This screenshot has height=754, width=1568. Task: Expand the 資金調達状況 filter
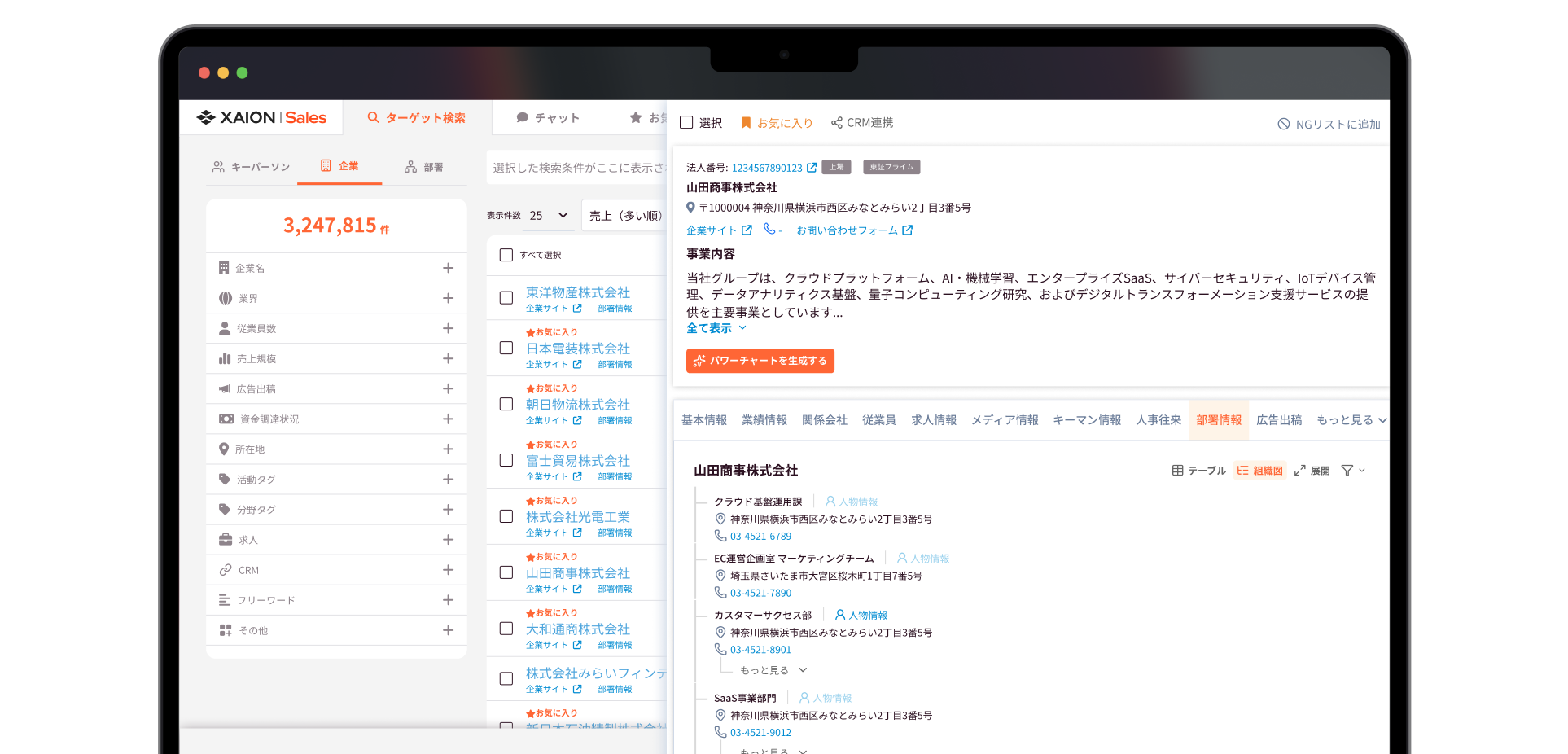pyautogui.click(x=448, y=419)
